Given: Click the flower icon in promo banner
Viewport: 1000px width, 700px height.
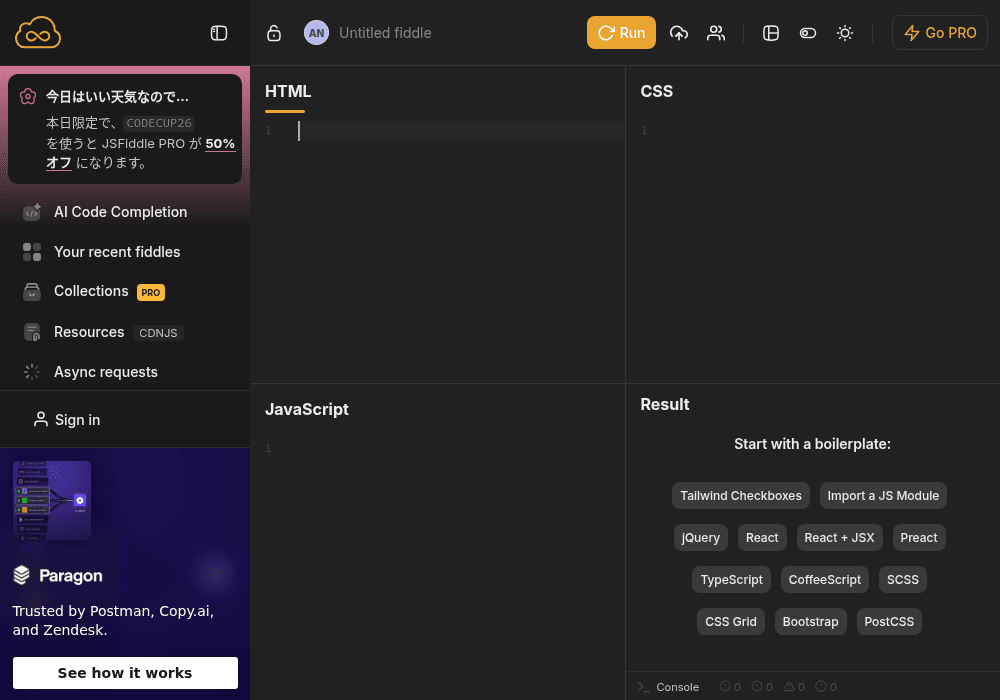Looking at the screenshot, I should 27,96.
